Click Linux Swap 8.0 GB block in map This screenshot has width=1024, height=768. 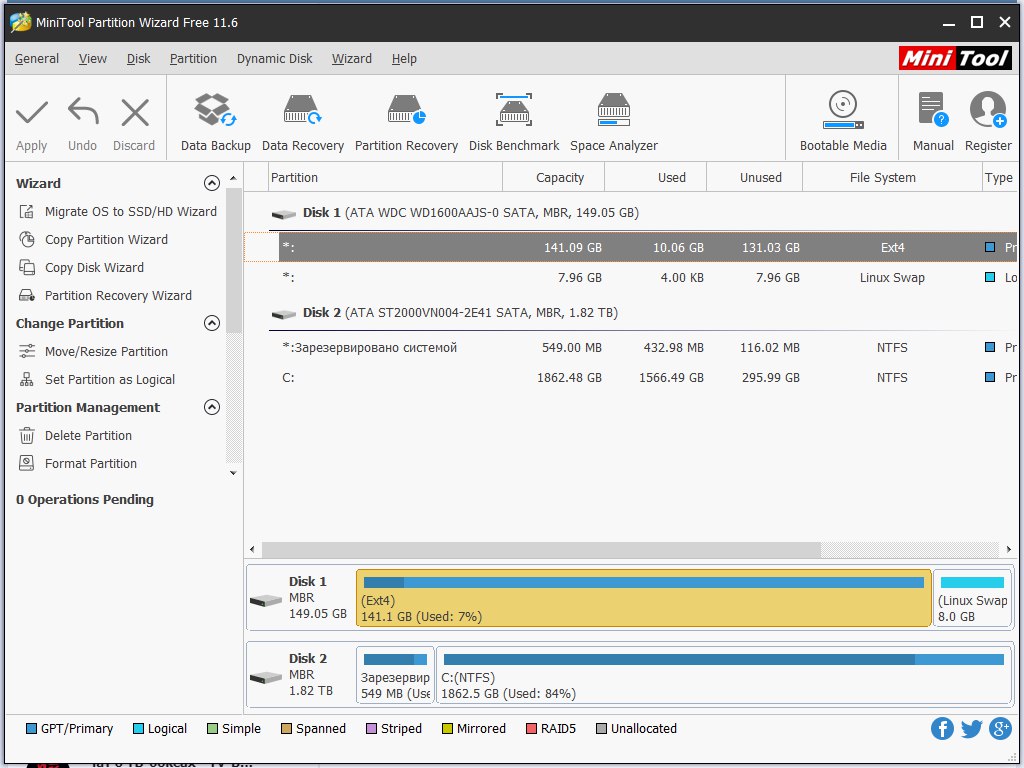click(x=972, y=598)
